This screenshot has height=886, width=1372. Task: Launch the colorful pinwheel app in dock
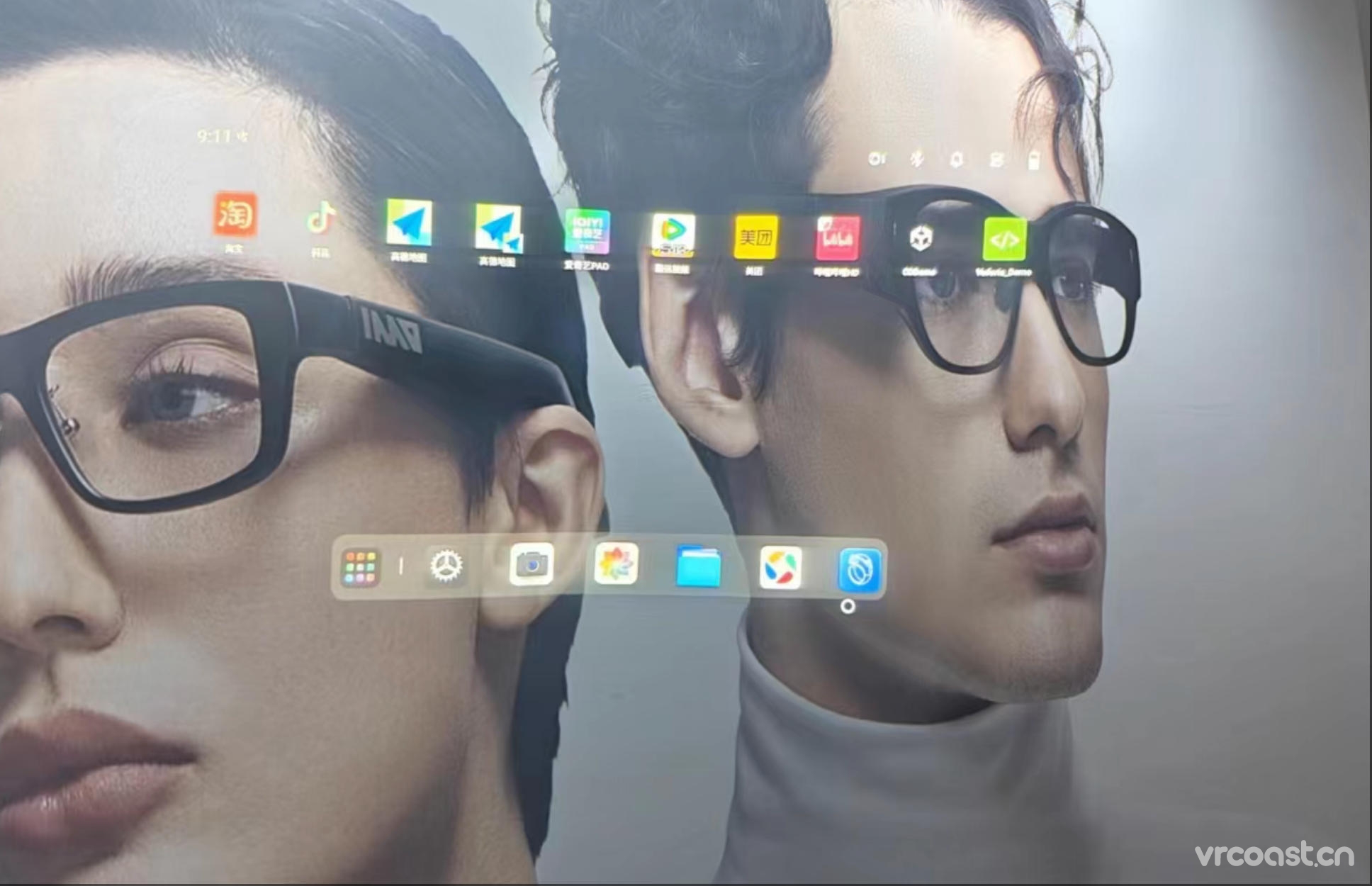point(780,568)
